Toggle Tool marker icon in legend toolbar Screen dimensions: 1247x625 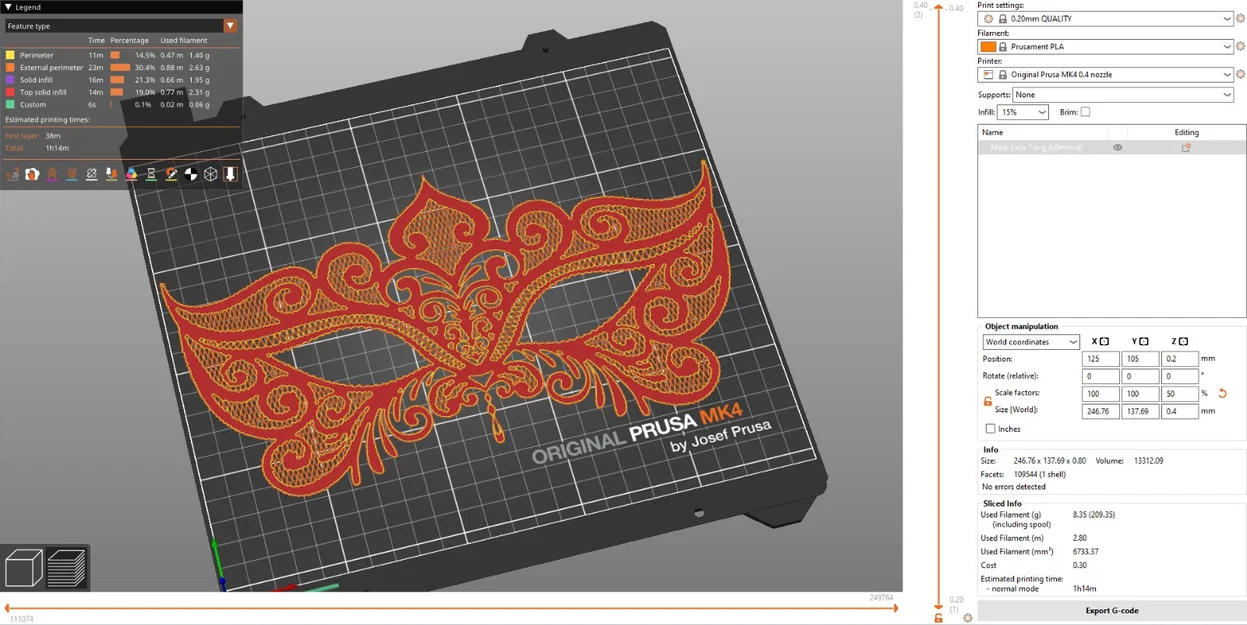click(230, 174)
